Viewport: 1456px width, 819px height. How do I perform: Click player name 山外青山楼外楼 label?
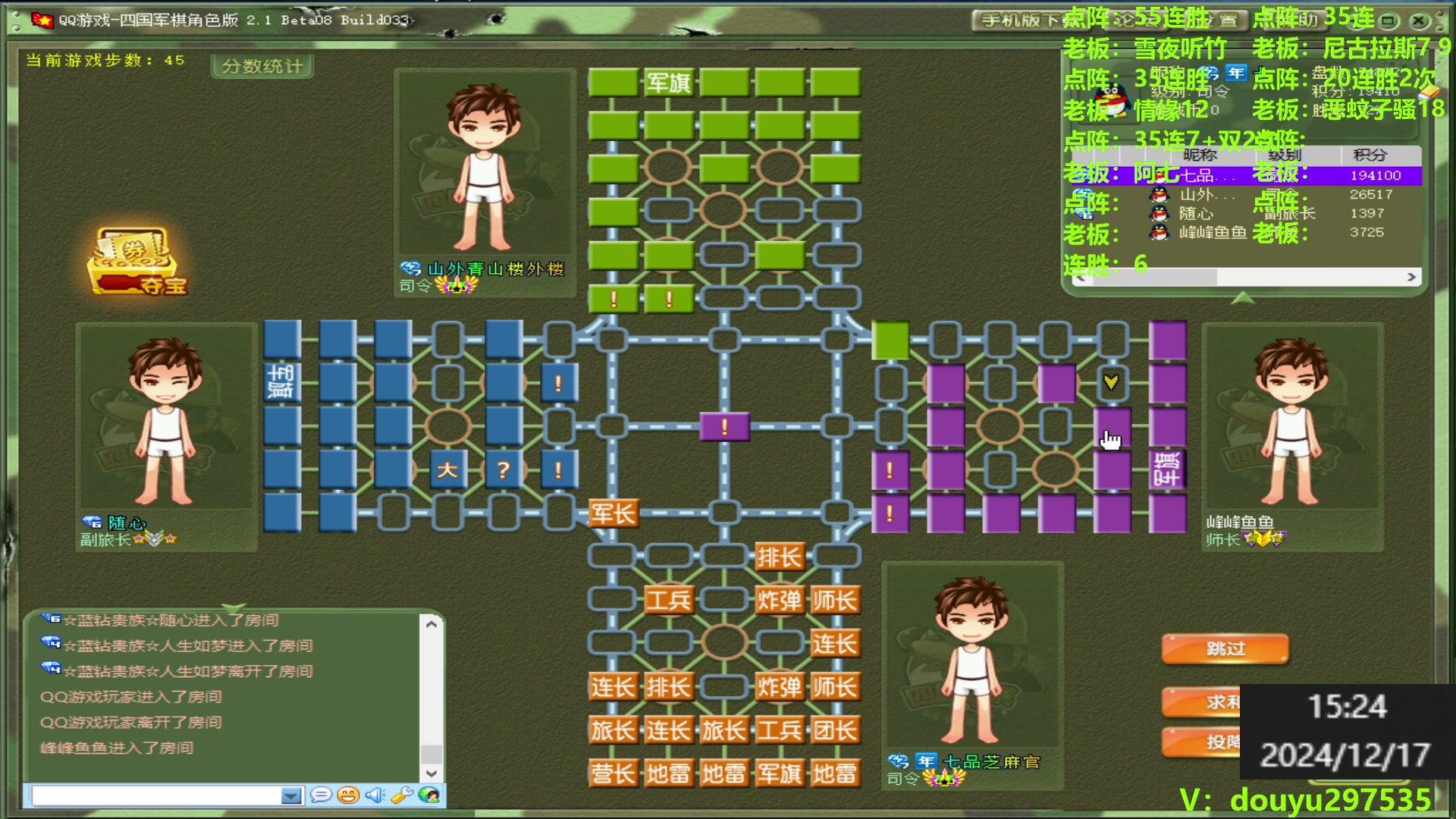(496, 268)
